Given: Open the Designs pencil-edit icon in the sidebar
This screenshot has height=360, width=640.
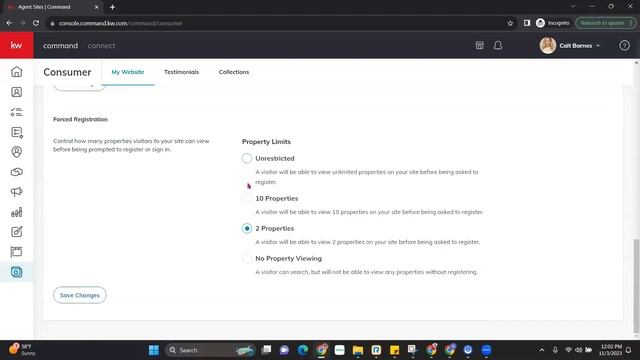Looking at the screenshot, I should (x=16, y=232).
